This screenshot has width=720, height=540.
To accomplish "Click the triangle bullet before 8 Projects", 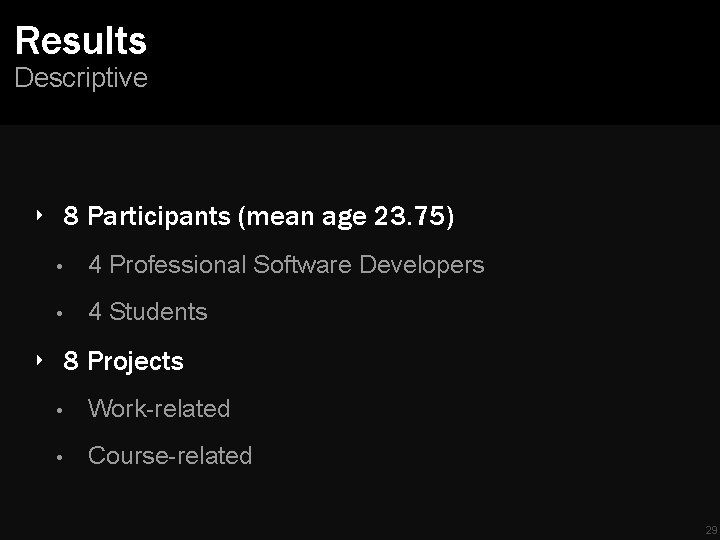I will pyautogui.click(x=38, y=359).
